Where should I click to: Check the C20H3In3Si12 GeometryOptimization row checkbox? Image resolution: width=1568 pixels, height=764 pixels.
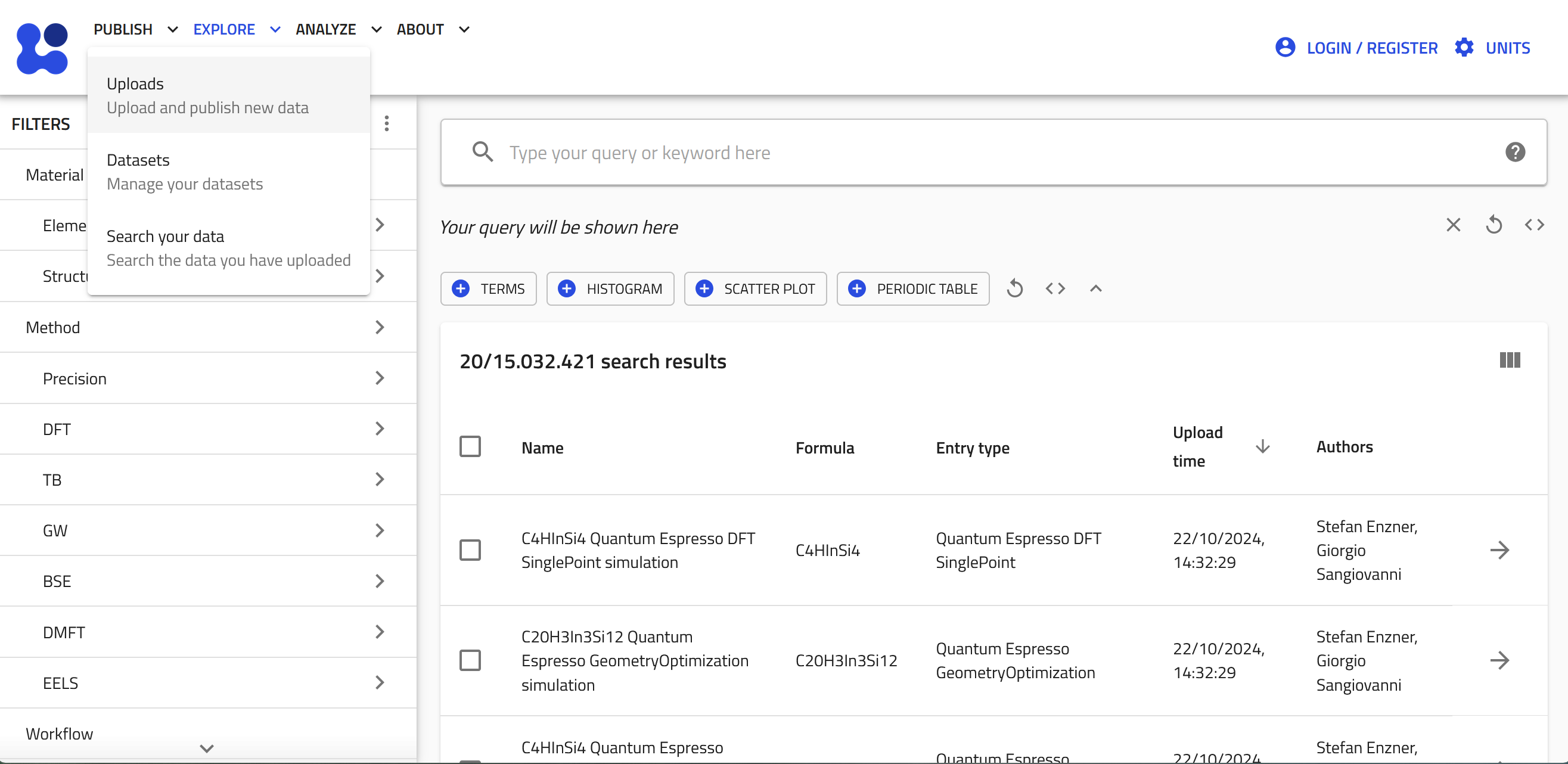[x=470, y=660]
